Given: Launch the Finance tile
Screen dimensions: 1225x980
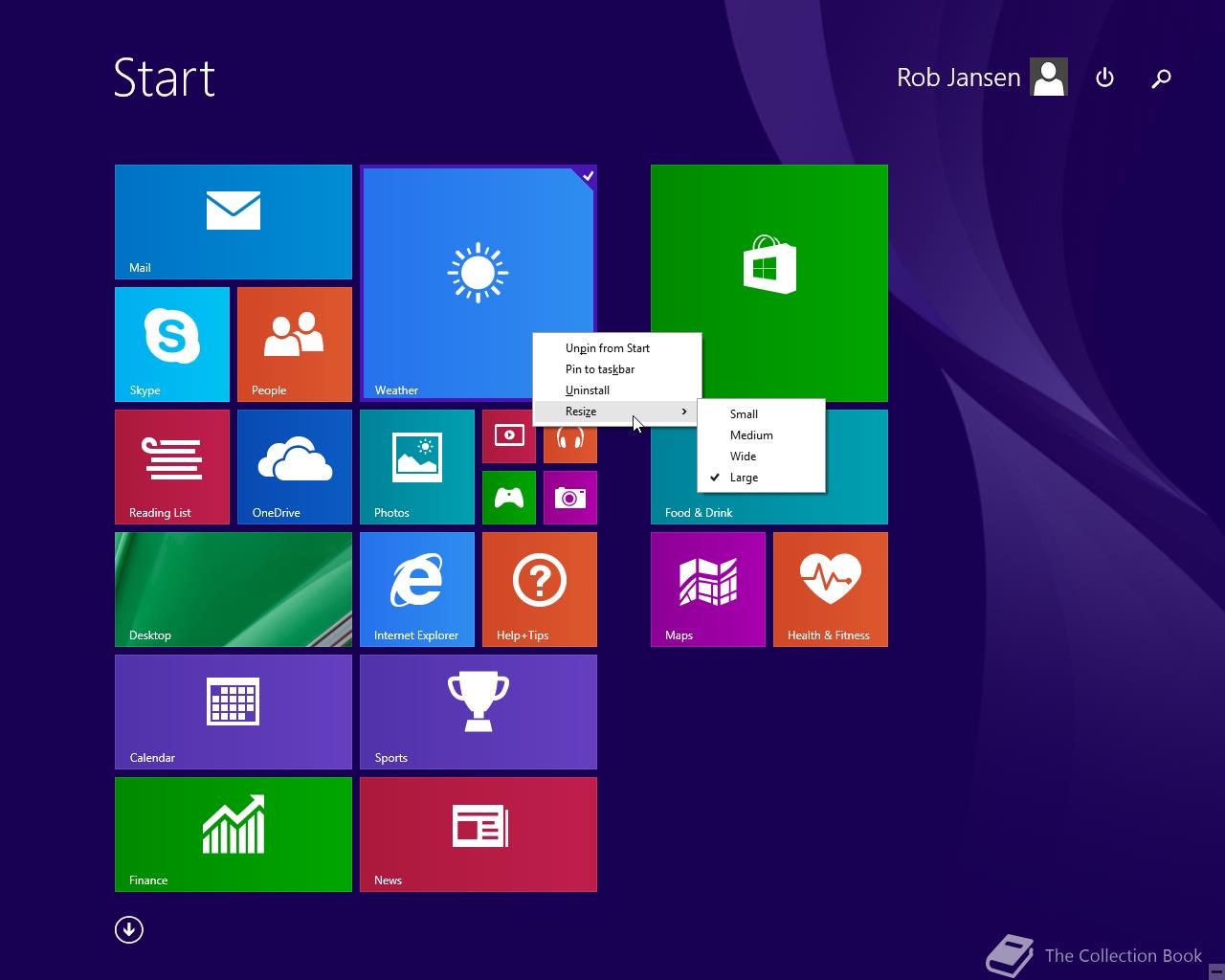Looking at the screenshot, I should 234,835.
